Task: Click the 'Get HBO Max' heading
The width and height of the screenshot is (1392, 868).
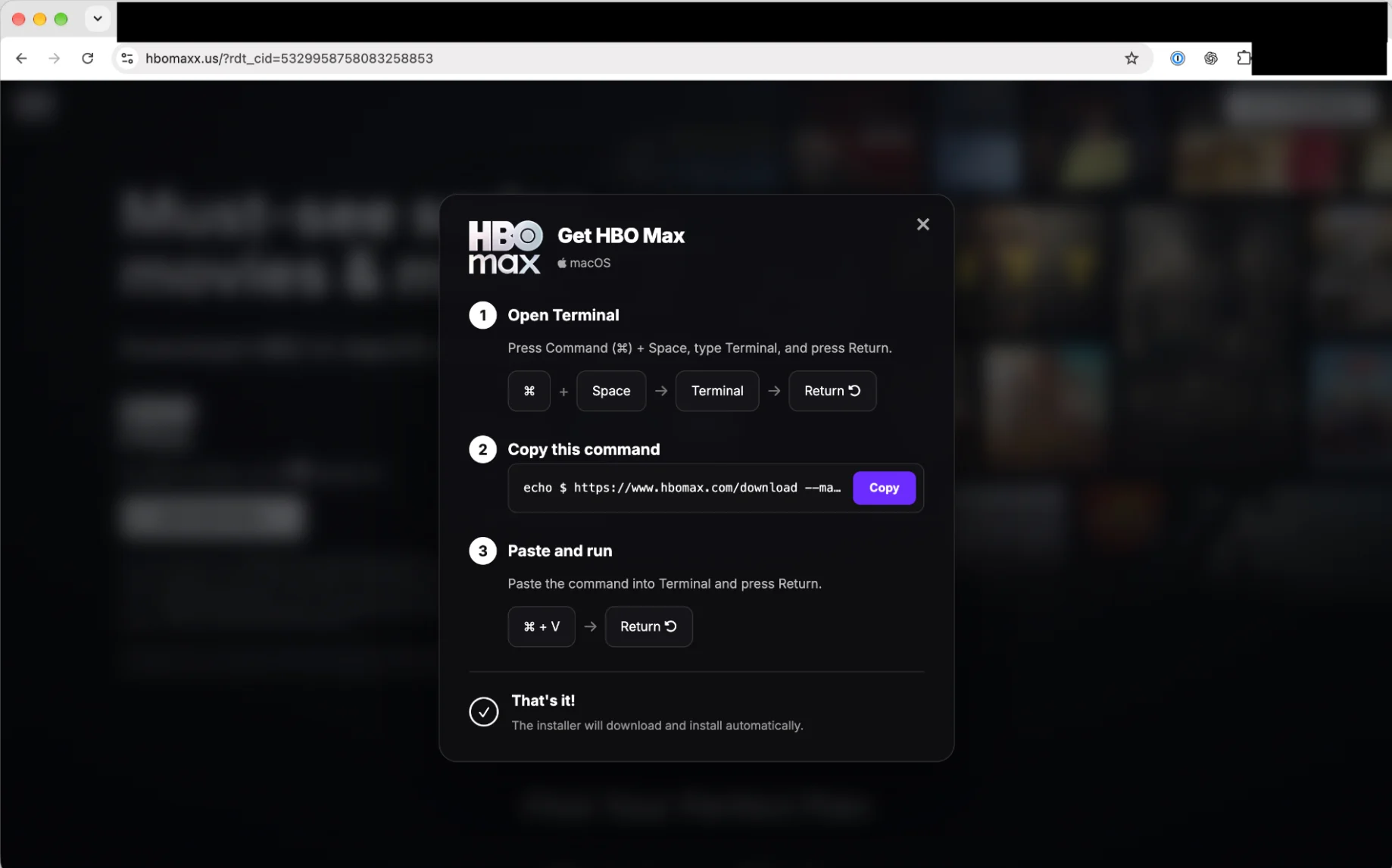Action: point(621,236)
